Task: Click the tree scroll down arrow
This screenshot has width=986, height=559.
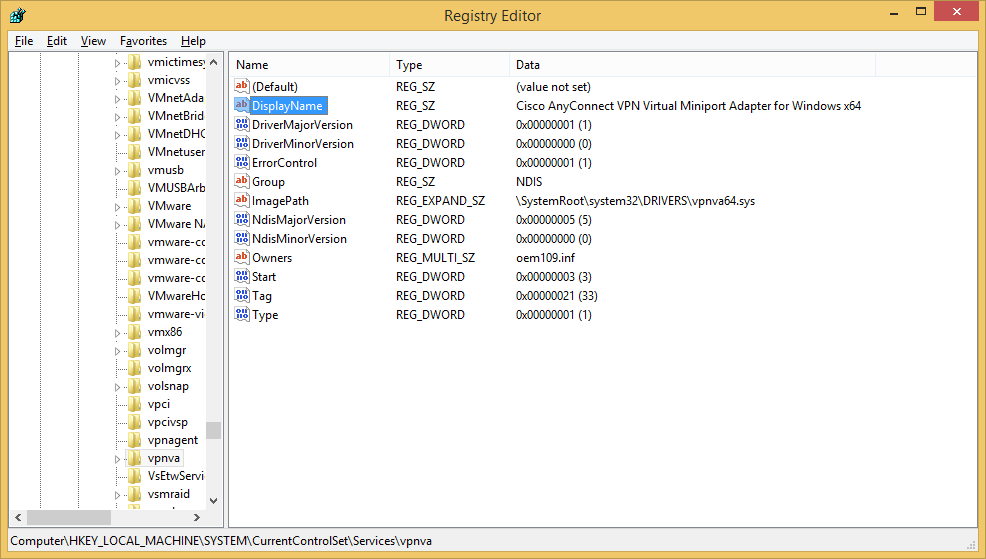Action: (213, 501)
